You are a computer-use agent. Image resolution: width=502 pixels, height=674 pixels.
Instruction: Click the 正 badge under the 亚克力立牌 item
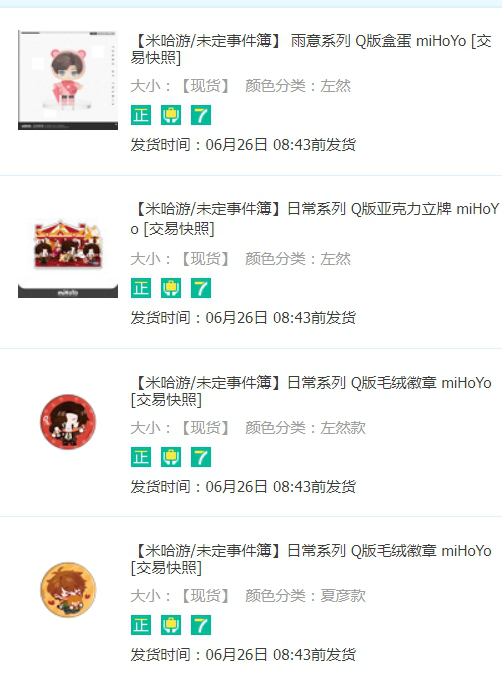[x=141, y=288]
